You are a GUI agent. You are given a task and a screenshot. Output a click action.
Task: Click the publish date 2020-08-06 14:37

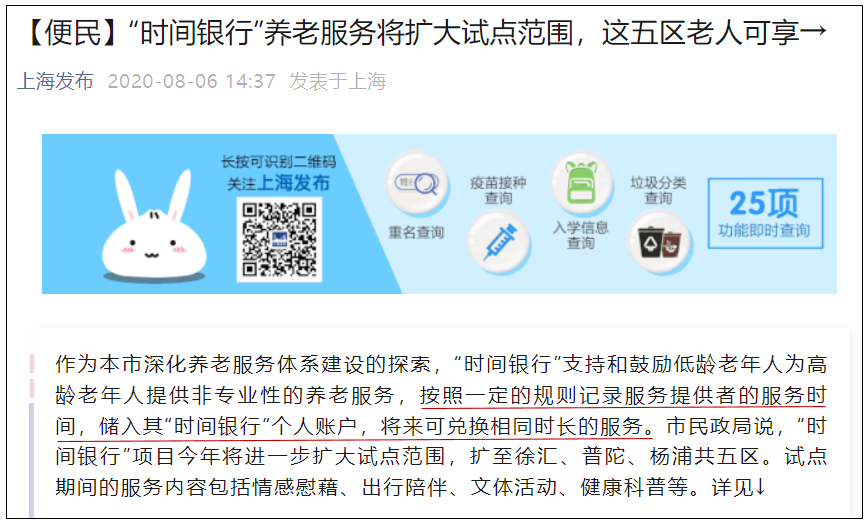[x=191, y=81]
